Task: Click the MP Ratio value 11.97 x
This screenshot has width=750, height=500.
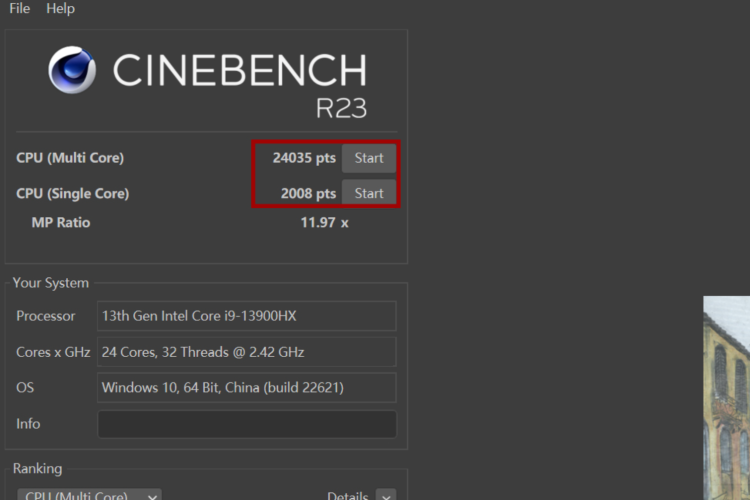Action: (x=324, y=222)
